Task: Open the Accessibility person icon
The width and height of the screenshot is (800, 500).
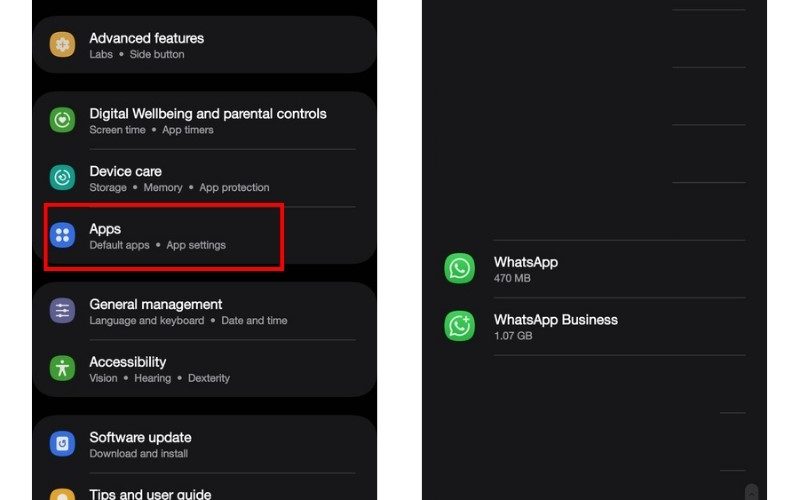Action: (x=62, y=368)
